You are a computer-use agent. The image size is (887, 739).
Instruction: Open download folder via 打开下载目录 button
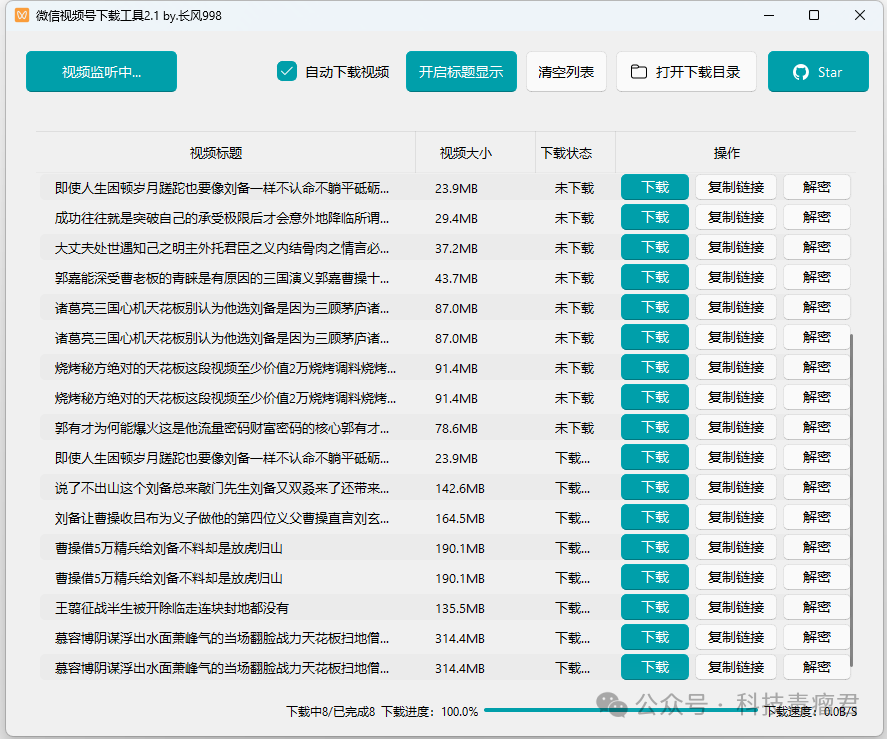click(x=686, y=72)
